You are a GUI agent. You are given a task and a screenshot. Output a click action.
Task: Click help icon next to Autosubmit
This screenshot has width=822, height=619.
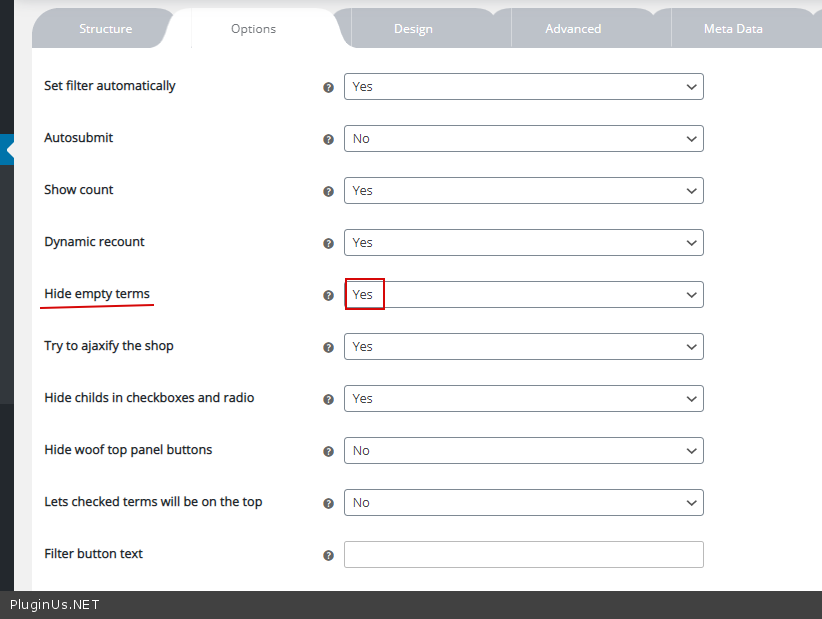[328, 139]
